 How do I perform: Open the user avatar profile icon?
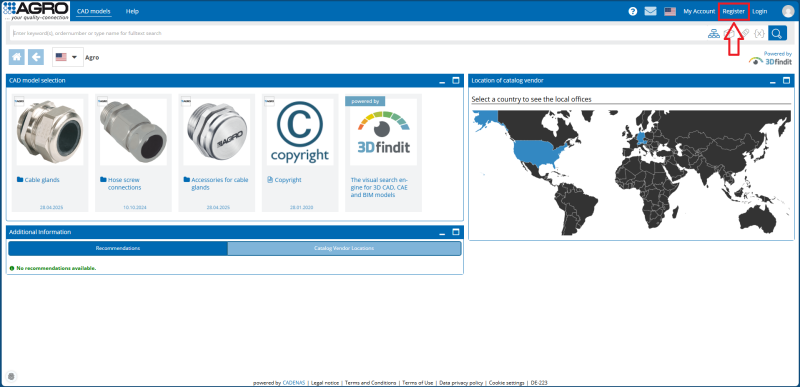(788, 11)
